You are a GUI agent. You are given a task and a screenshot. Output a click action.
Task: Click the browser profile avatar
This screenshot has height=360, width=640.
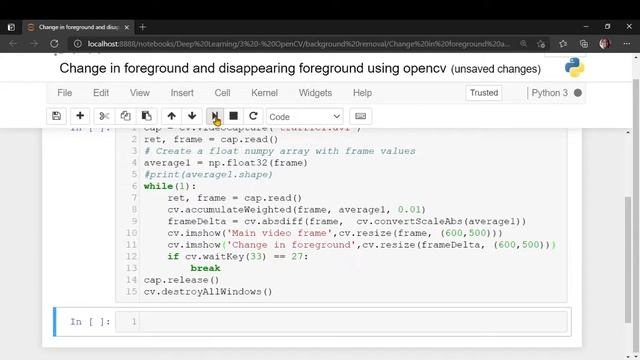pos(605,44)
